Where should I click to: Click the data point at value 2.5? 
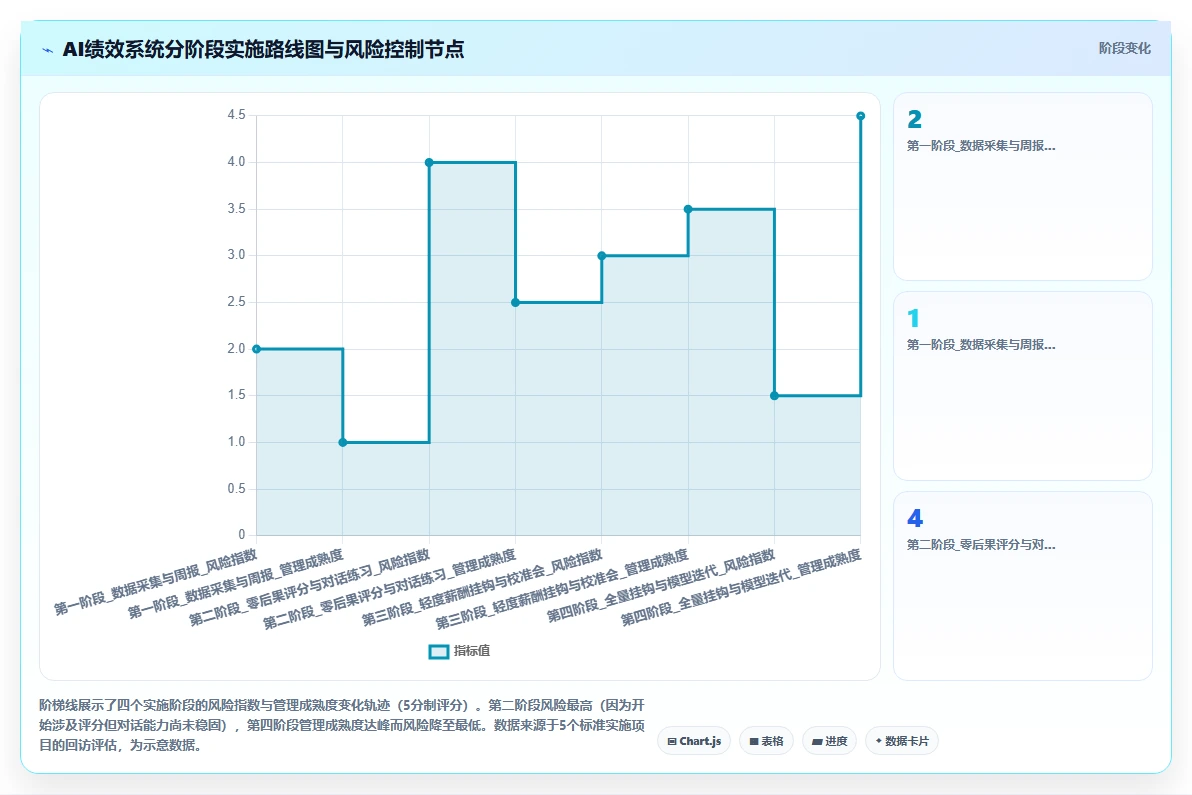coord(515,302)
